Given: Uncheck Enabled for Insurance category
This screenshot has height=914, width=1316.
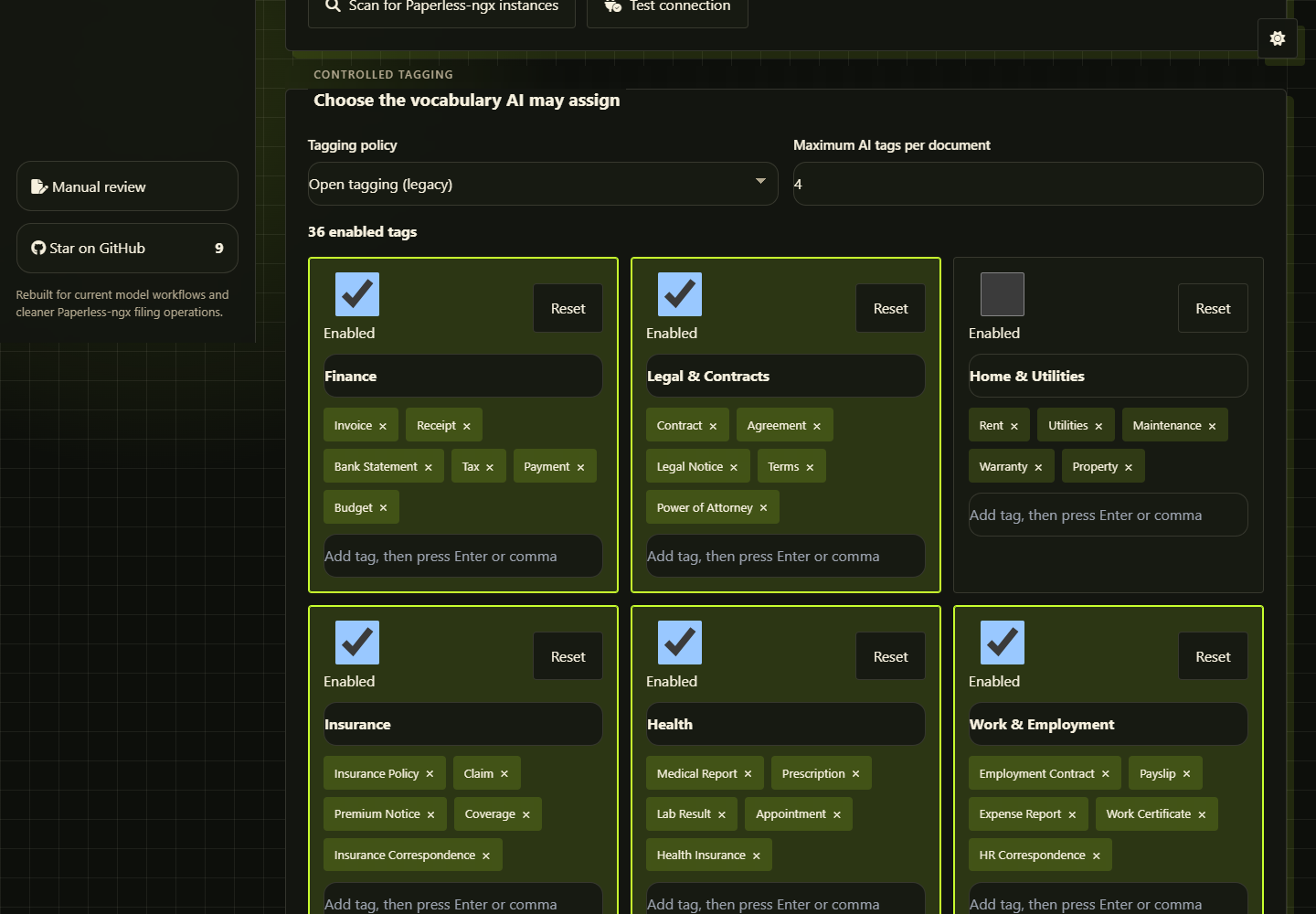Looking at the screenshot, I should click(x=357, y=643).
